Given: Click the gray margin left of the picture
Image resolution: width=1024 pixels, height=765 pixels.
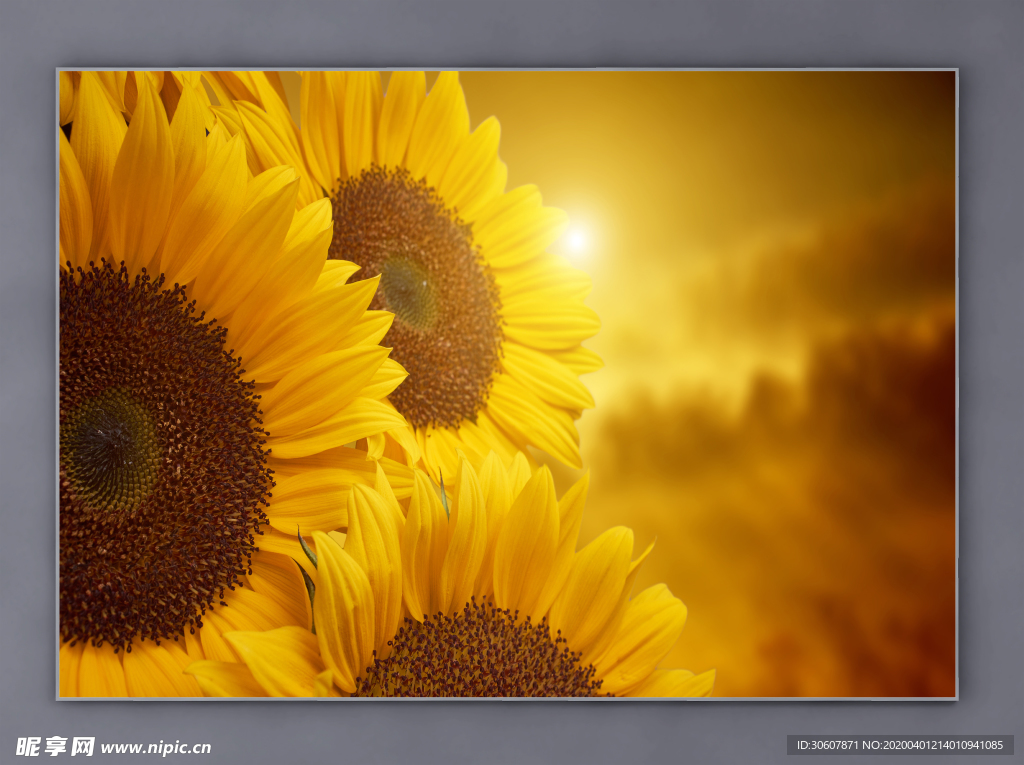Looking at the screenshot, I should click(x=28, y=380).
